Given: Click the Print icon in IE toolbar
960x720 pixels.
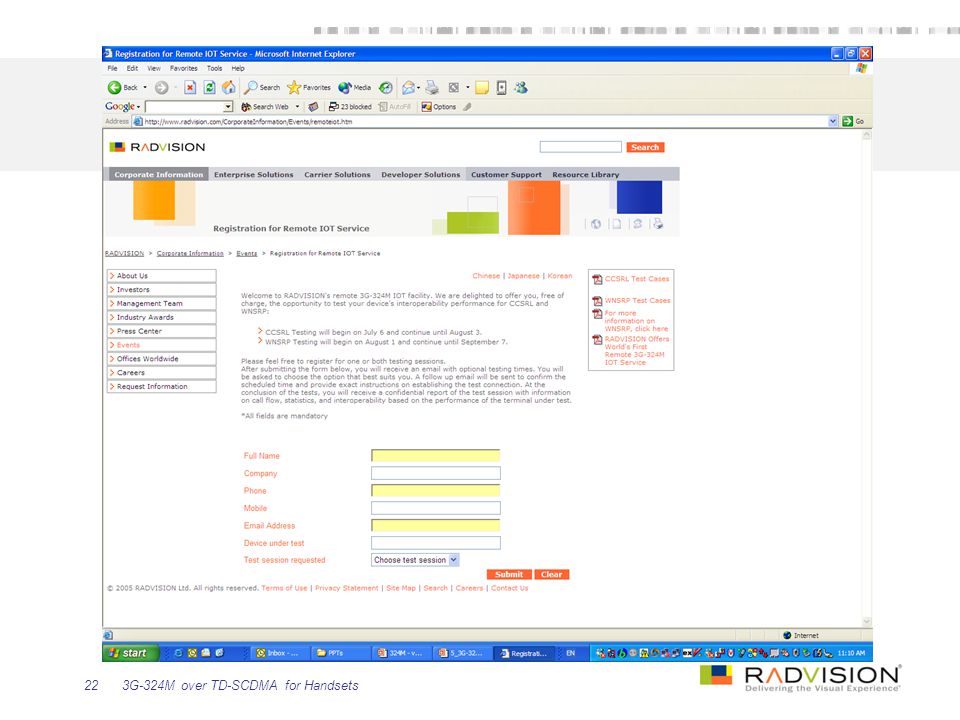Looking at the screenshot, I should (x=432, y=88).
